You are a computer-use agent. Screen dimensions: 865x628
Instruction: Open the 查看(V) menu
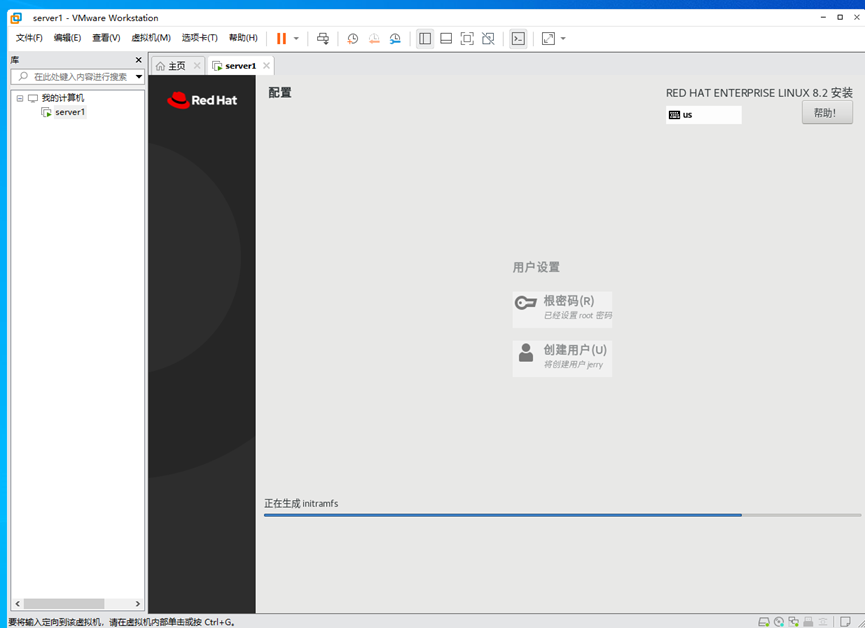(106, 38)
